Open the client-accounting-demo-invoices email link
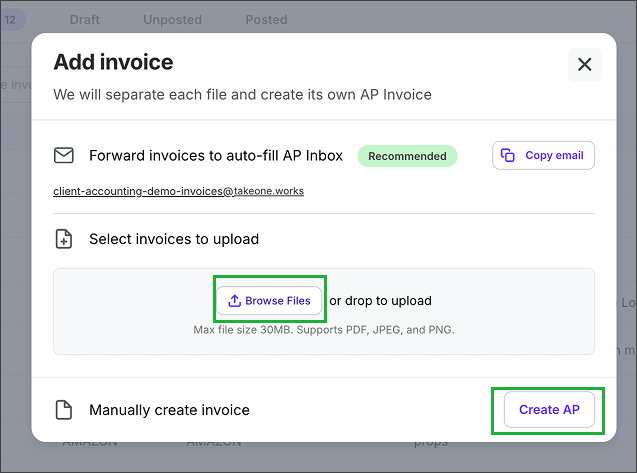Image resolution: width=637 pixels, height=473 pixels. pyautogui.click(x=178, y=191)
